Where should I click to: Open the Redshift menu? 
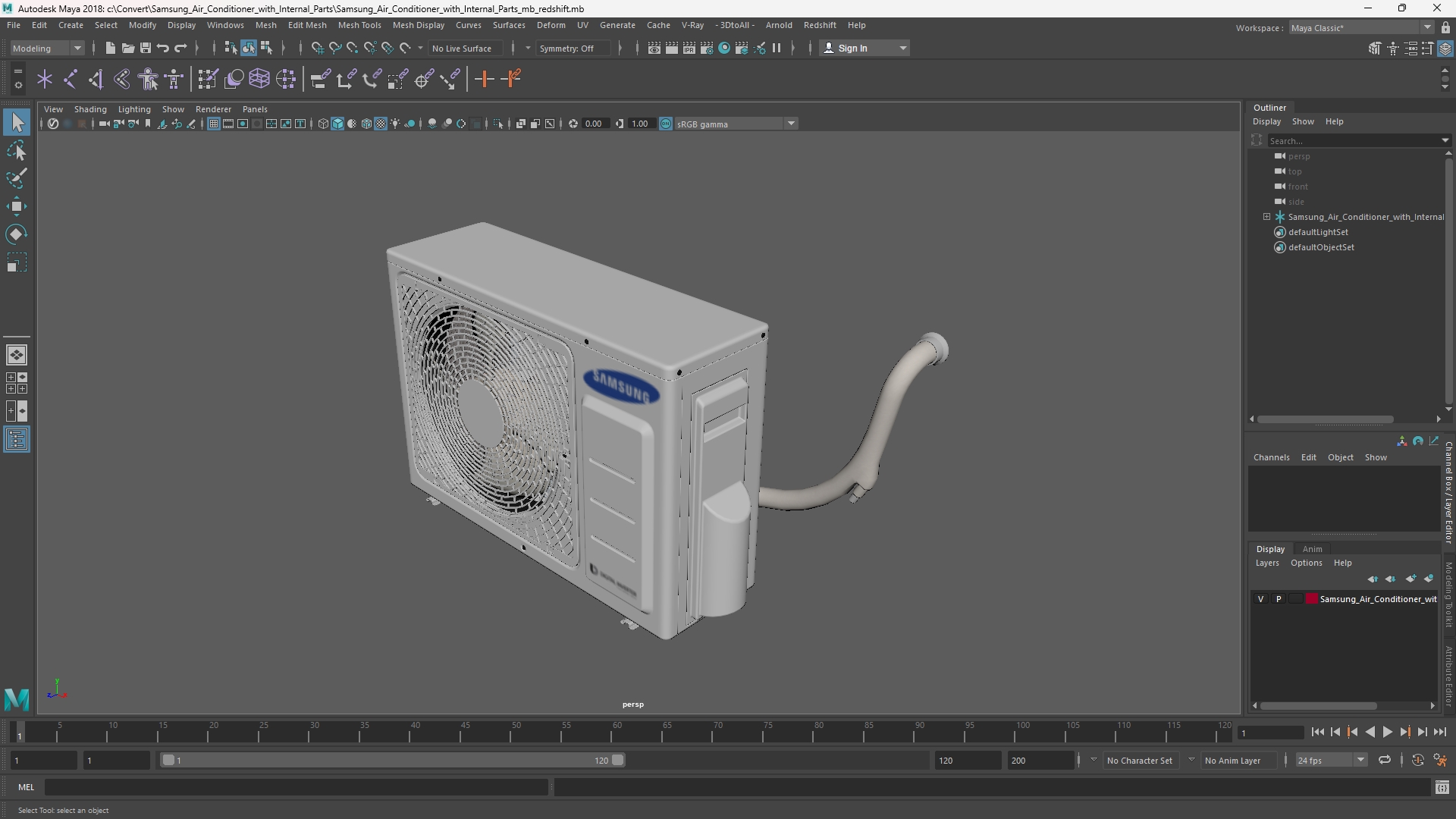820,25
